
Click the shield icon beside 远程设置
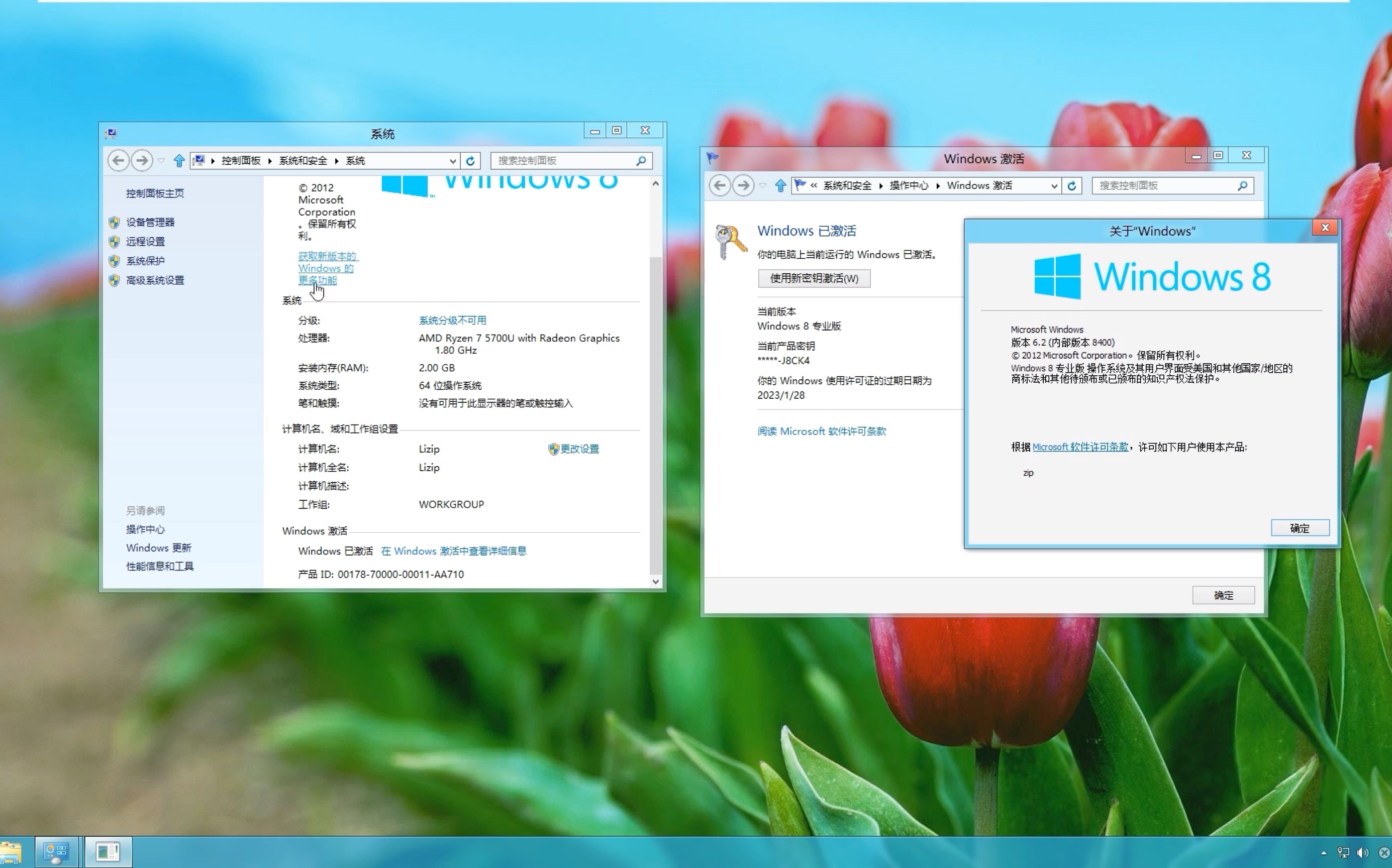114,242
